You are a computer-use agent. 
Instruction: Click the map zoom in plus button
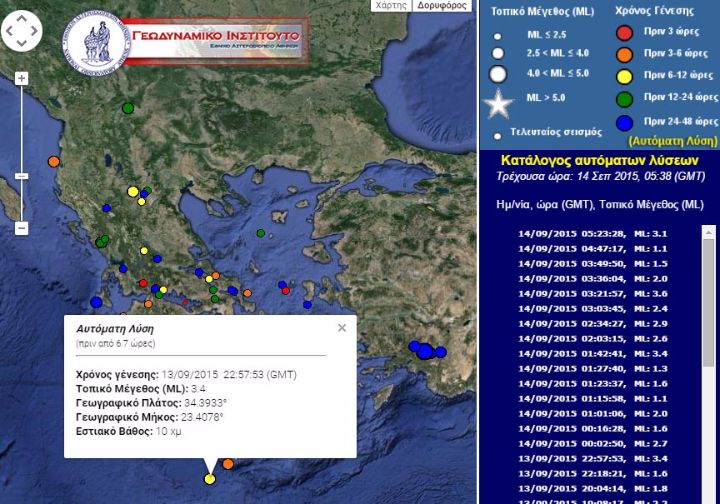[x=21, y=79]
